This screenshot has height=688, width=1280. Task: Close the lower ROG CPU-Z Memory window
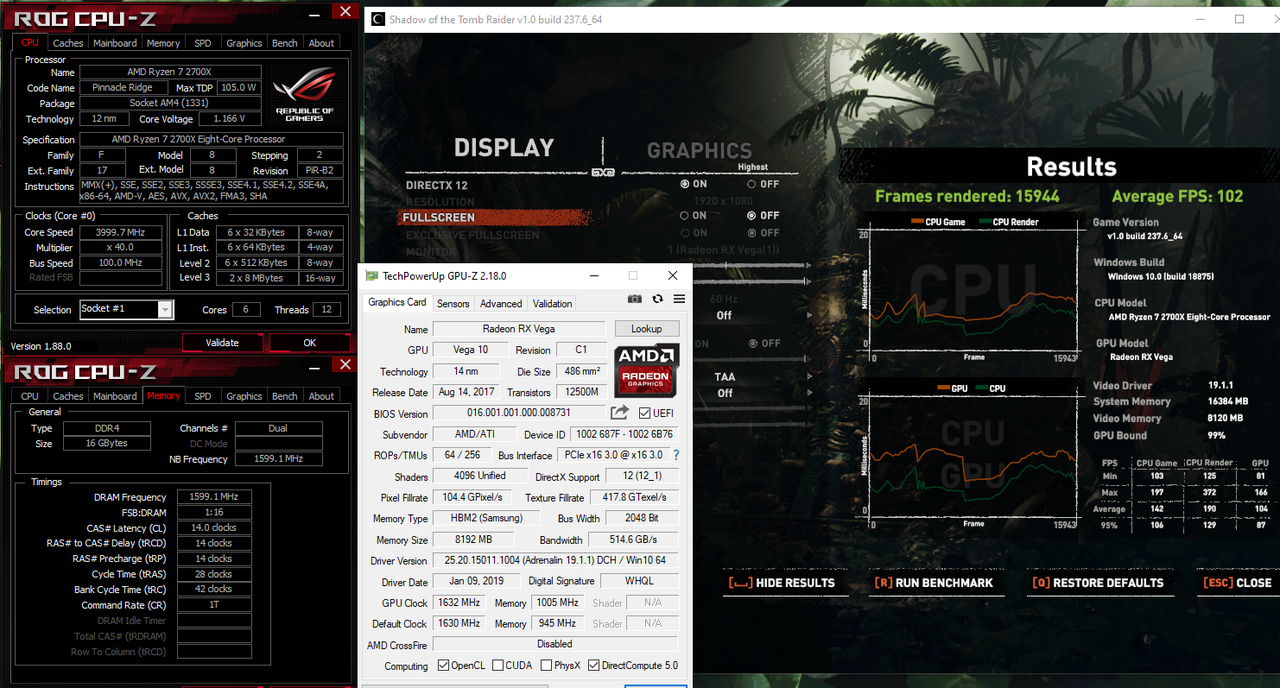click(346, 367)
